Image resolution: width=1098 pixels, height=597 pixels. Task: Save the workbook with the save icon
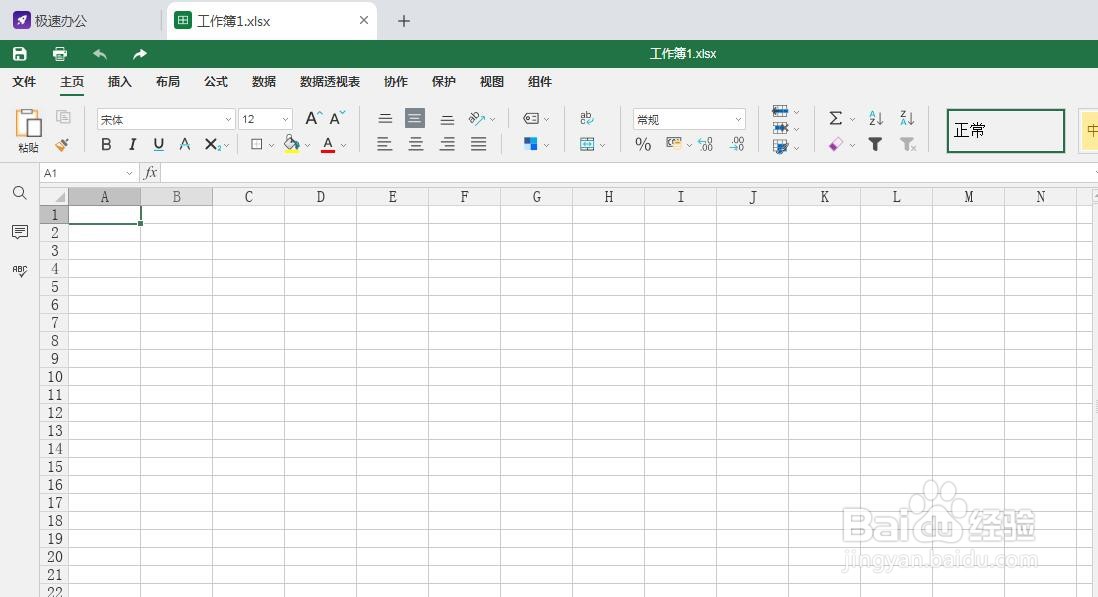20,53
